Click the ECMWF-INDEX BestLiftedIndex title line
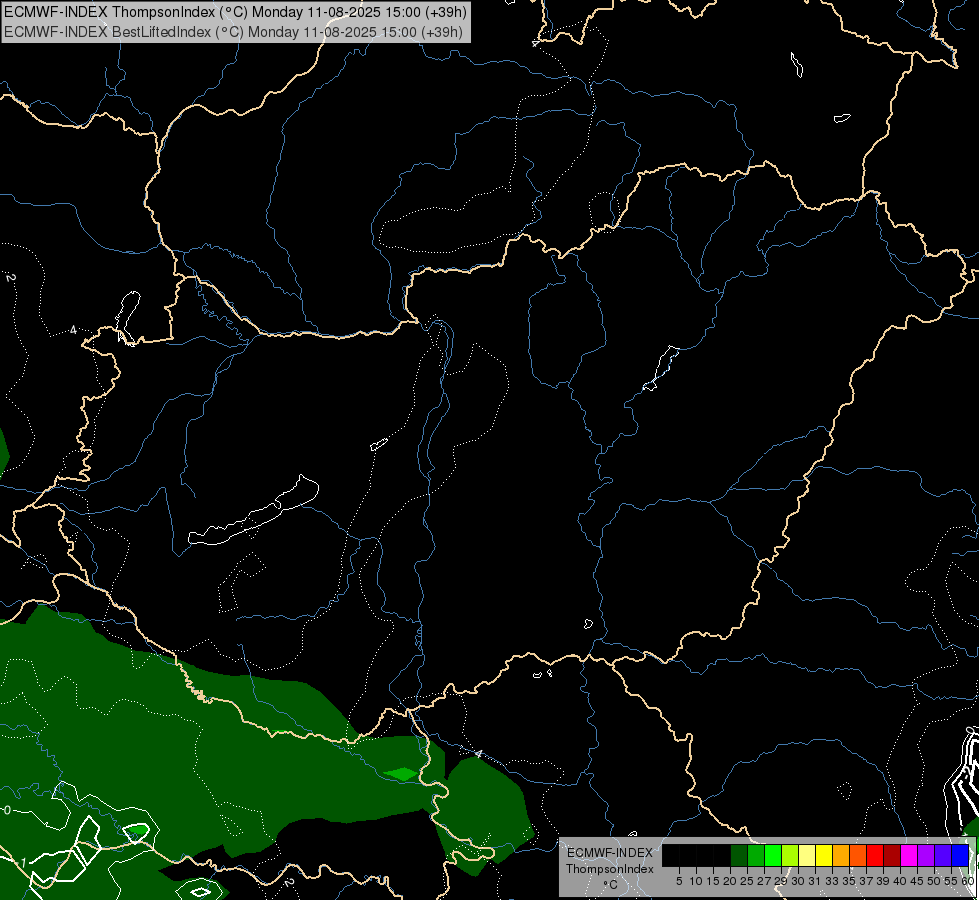Image resolution: width=979 pixels, height=900 pixels. click(234, 32)
